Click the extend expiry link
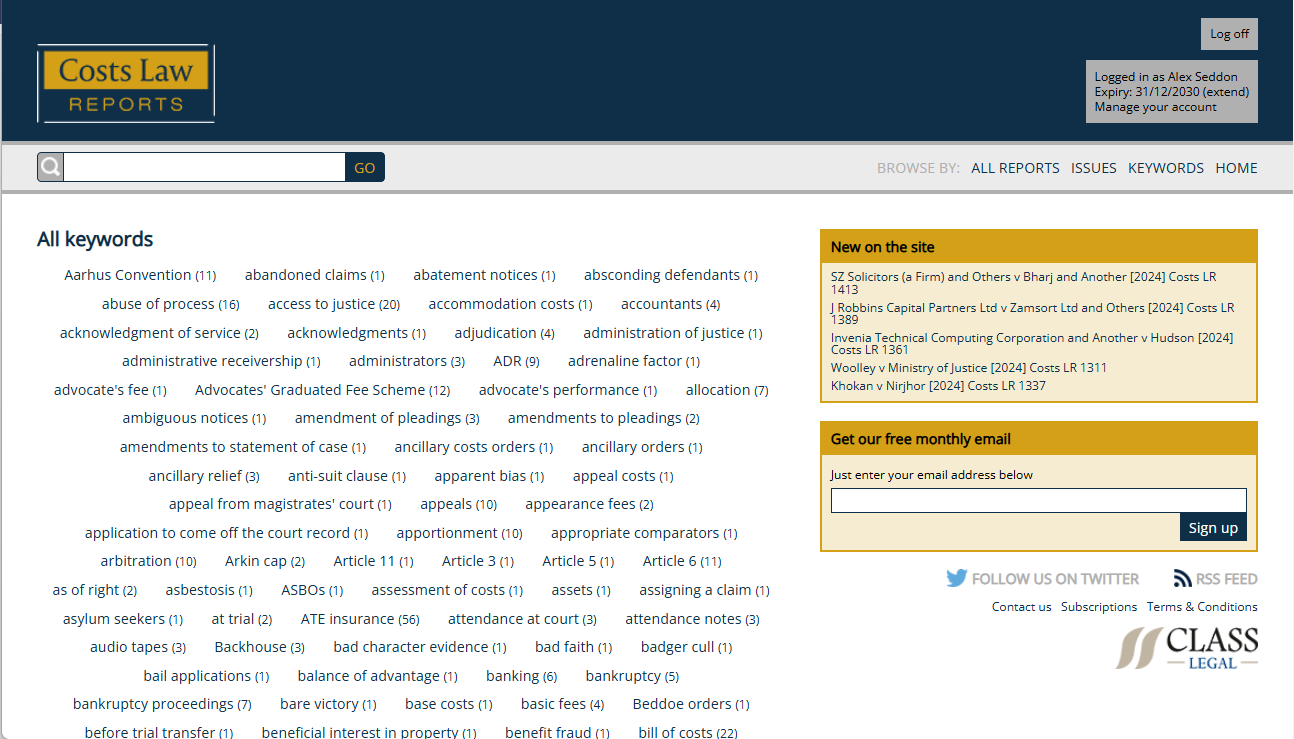The width and height of the screenshot is (1294, 739). (x=1225, y=92)
